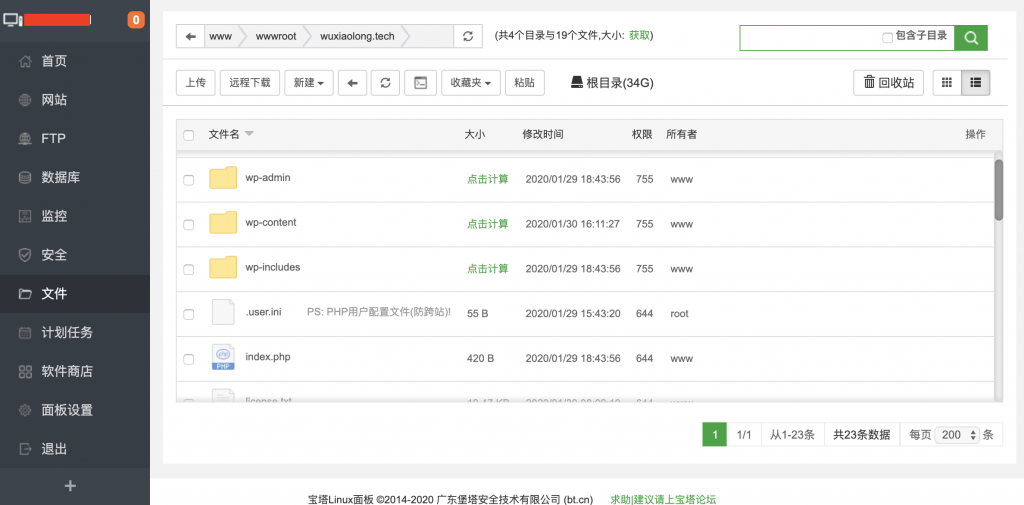Open the wp-content folder icon
1024x505 pixels.
click(x=223, y=223)
